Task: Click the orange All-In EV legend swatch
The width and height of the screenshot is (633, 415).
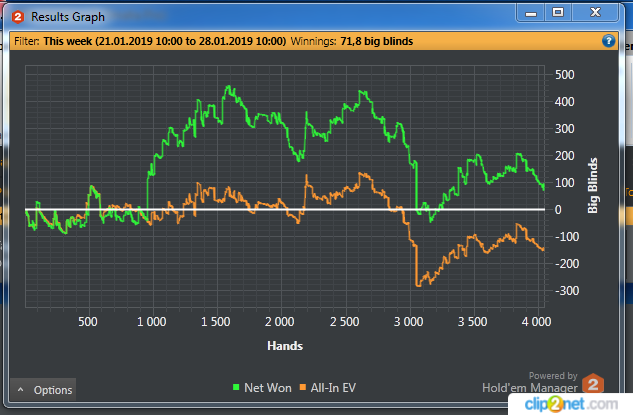Action: 302,388
